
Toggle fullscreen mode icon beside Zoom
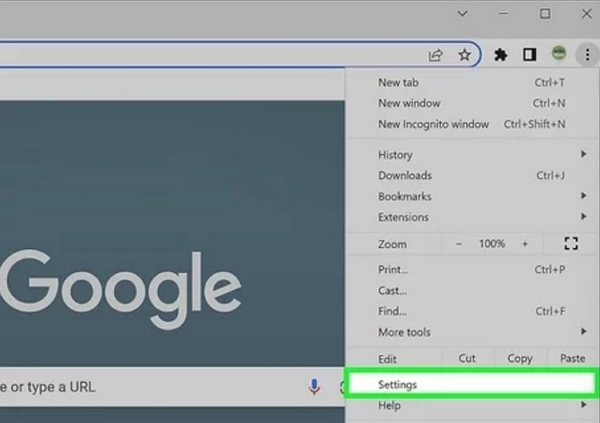pyautogui.click(x=572, y=243)
